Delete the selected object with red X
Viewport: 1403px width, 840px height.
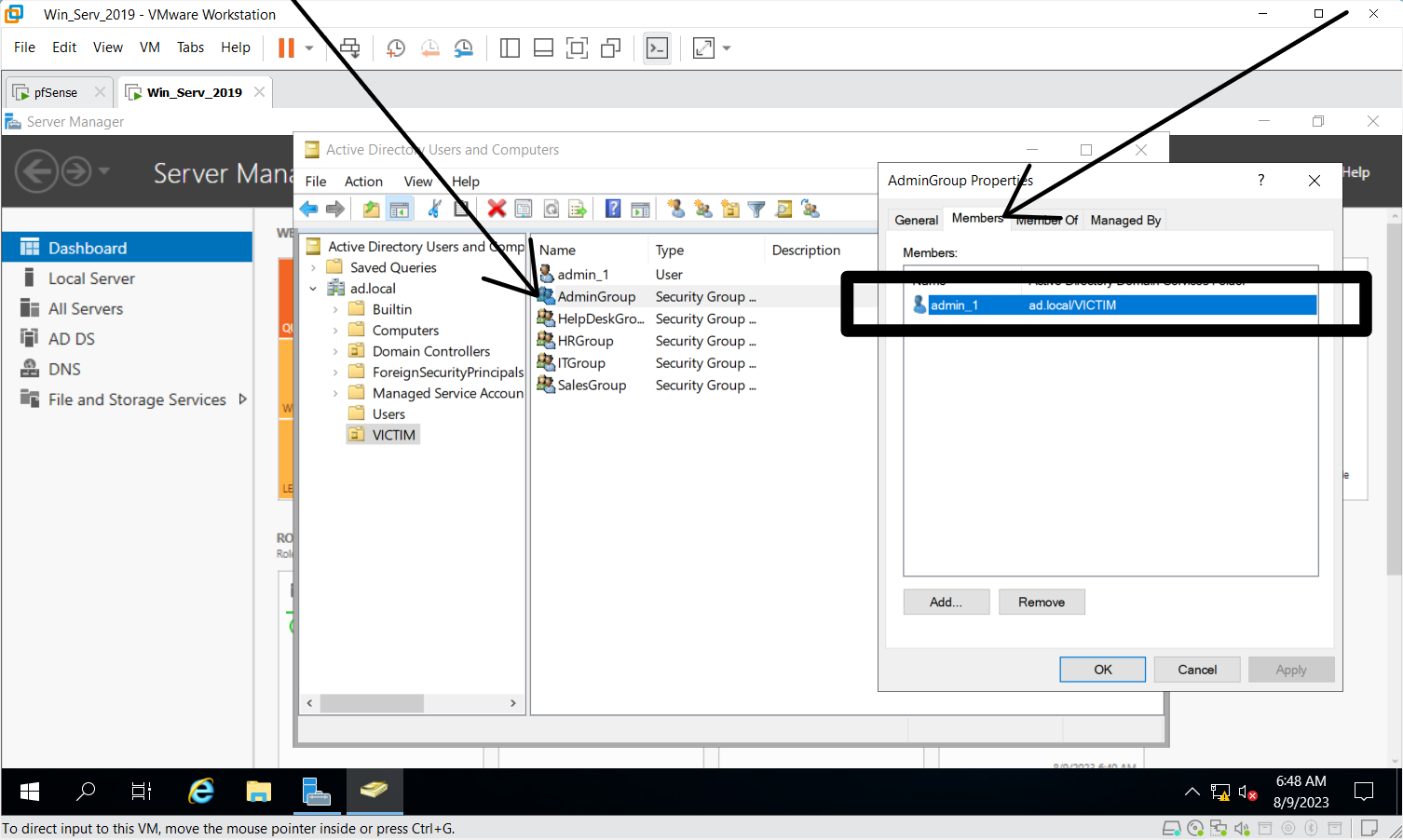(x=497, y=209)
